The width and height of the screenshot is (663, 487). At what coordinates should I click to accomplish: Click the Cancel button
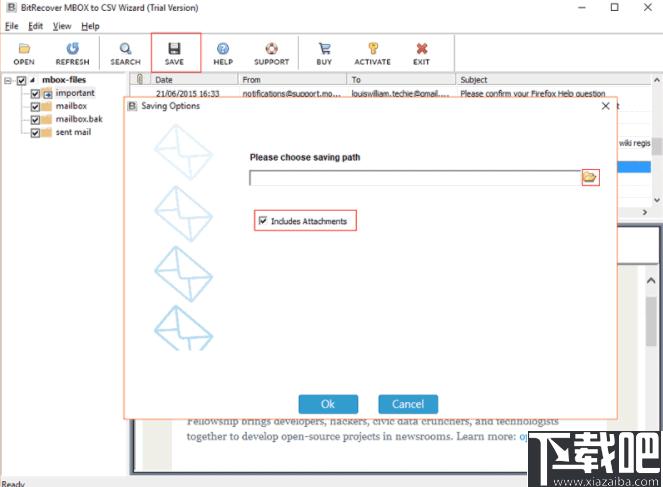point(408,404)
